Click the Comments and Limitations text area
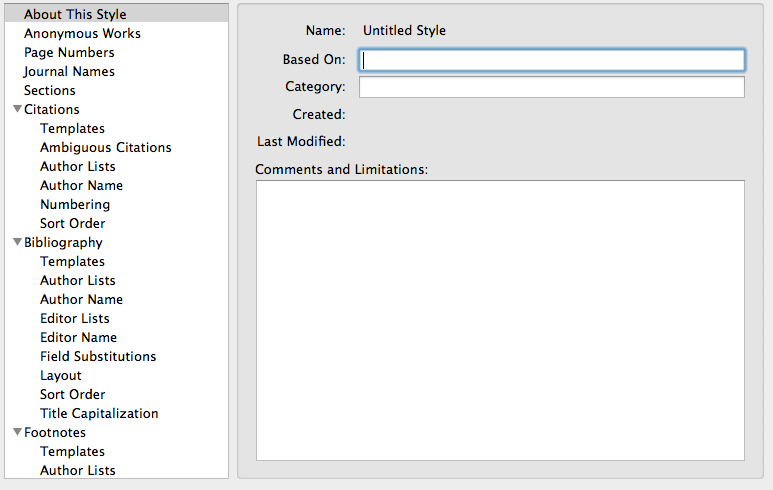The height and width of the screenshot is (490, 773). pos(500,320)
